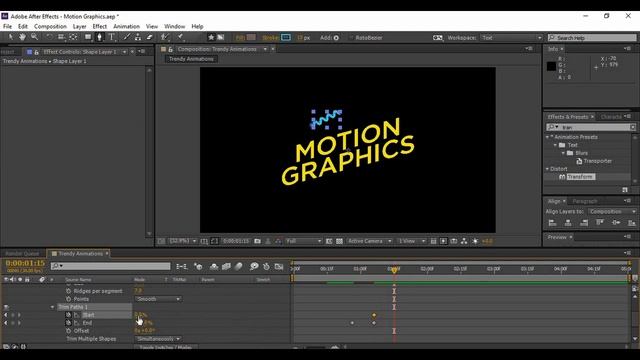The image size is (640, 360).
Task: Switch to the Render Queue tab
Action: pos(22,253)
